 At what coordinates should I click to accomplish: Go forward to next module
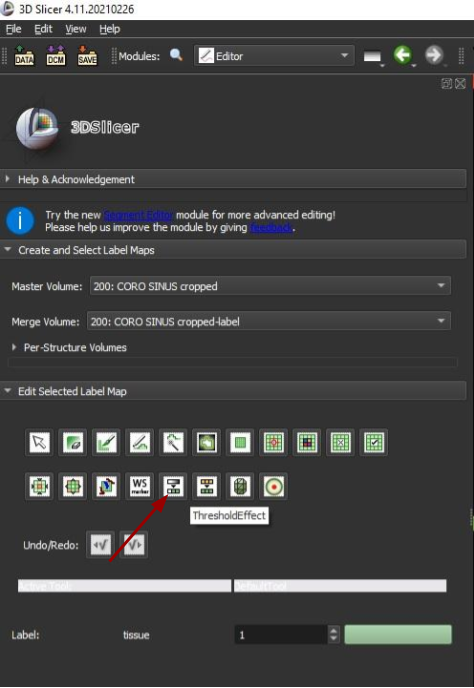[434, 55]
